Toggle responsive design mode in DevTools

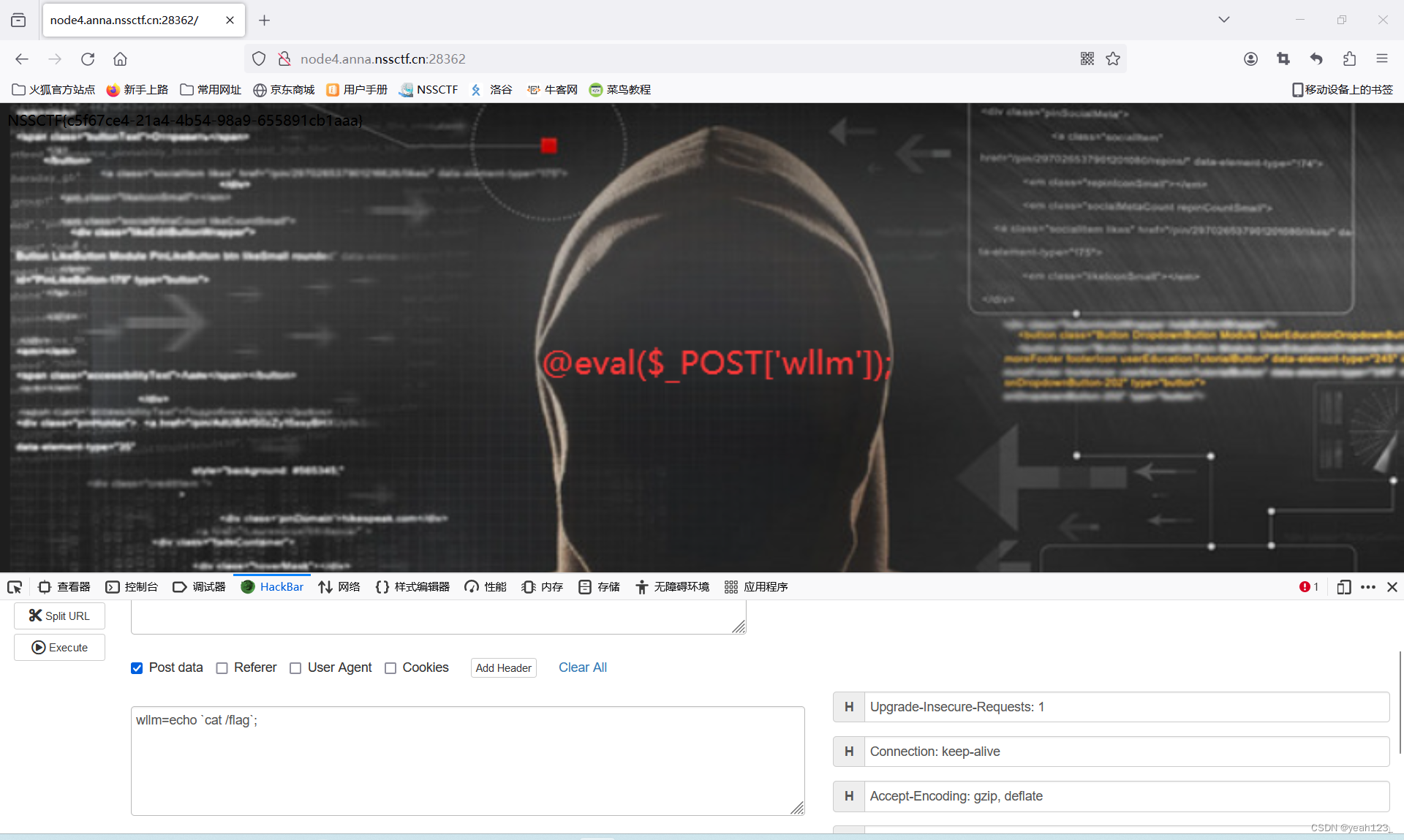1344,587
